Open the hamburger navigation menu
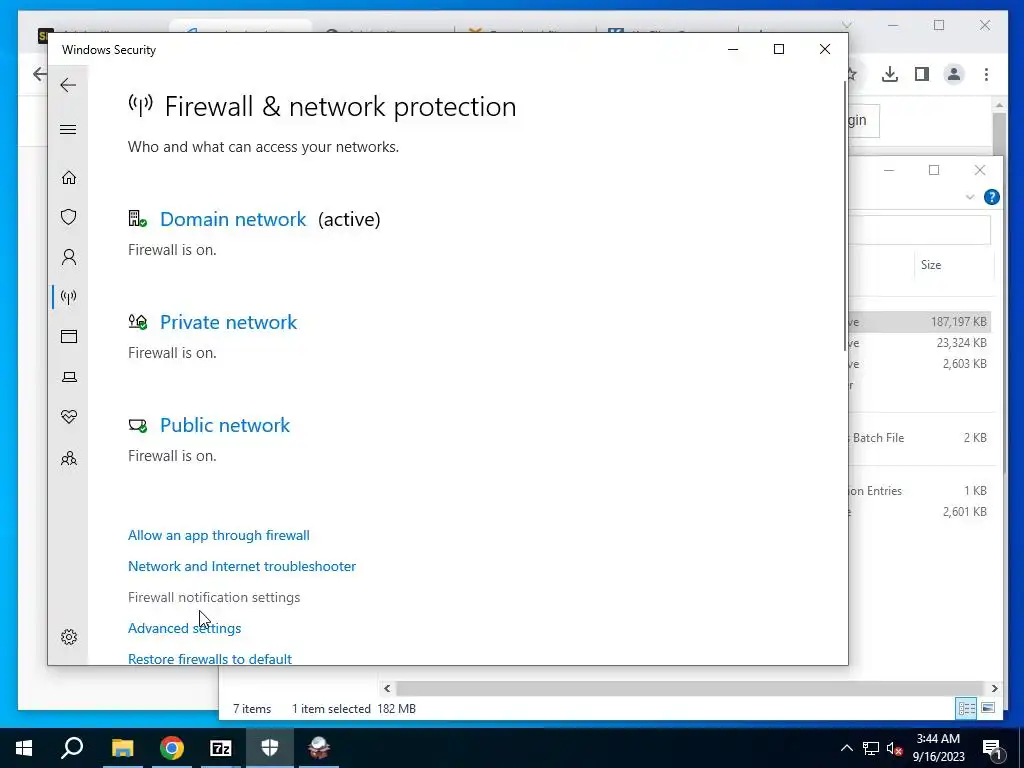 [x=68, y=129]
